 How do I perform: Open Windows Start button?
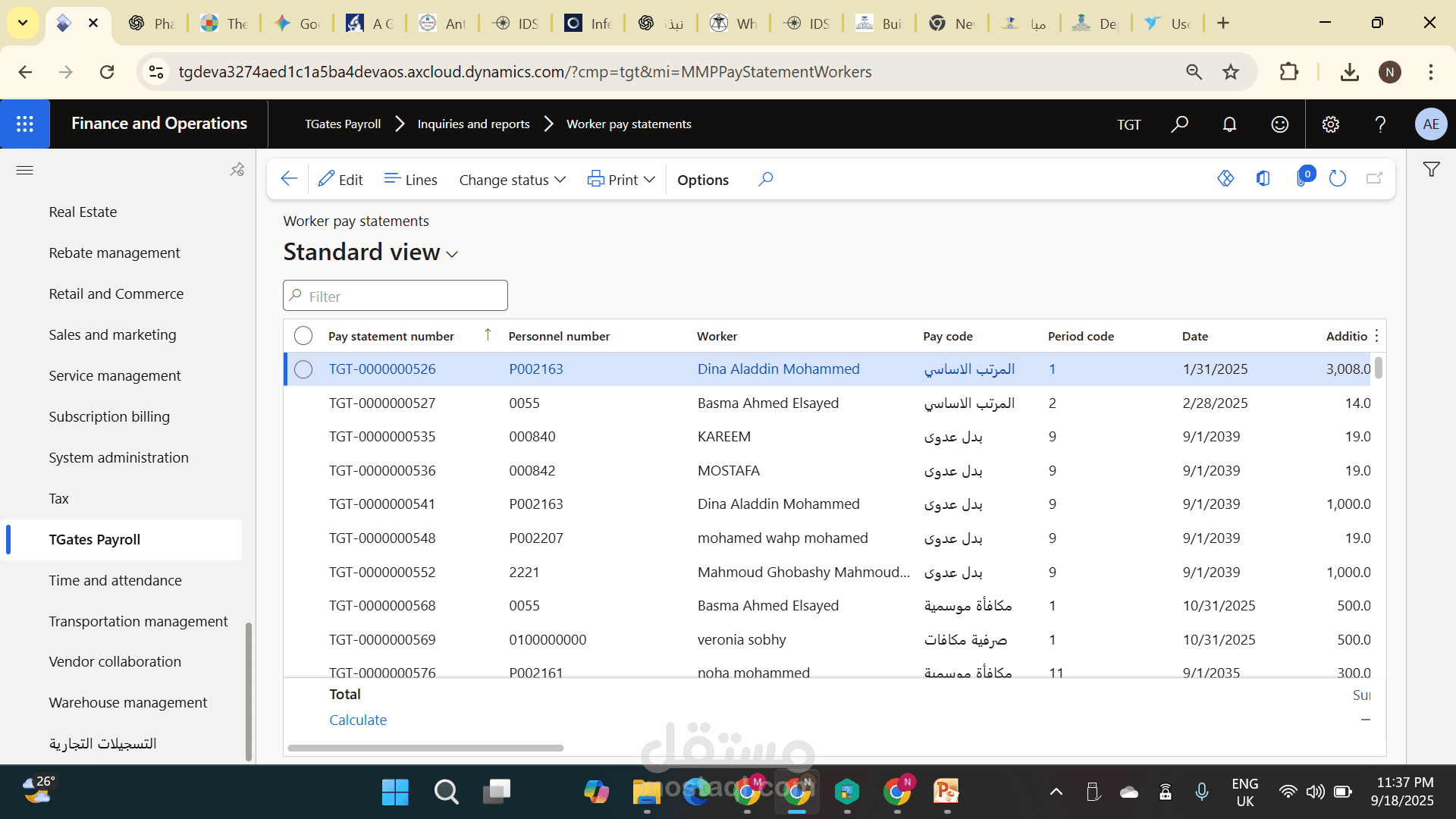pyautogui.click(x=395, y=792)
